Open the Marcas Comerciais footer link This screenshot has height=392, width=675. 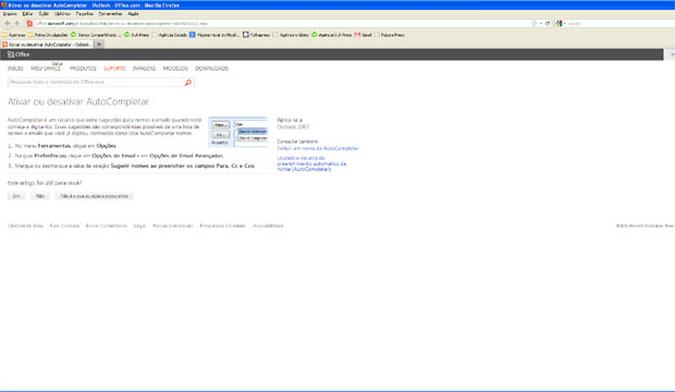[173, 226]
